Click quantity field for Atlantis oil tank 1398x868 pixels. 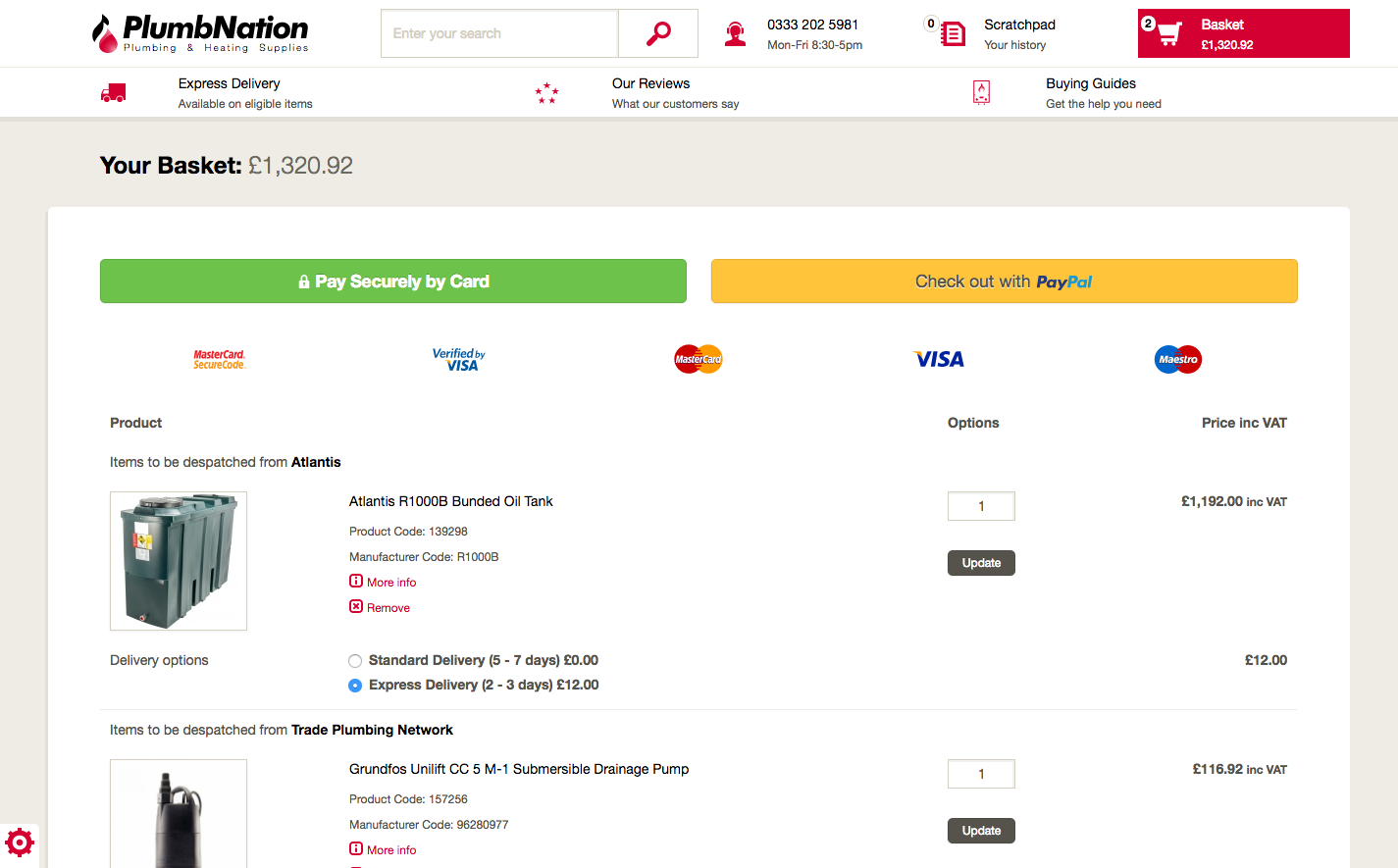[x=981, y=506]
